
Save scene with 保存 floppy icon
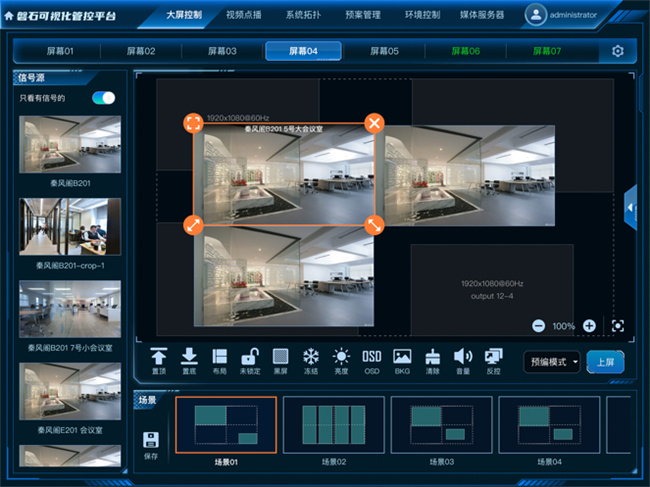click(x=151, y=445)
